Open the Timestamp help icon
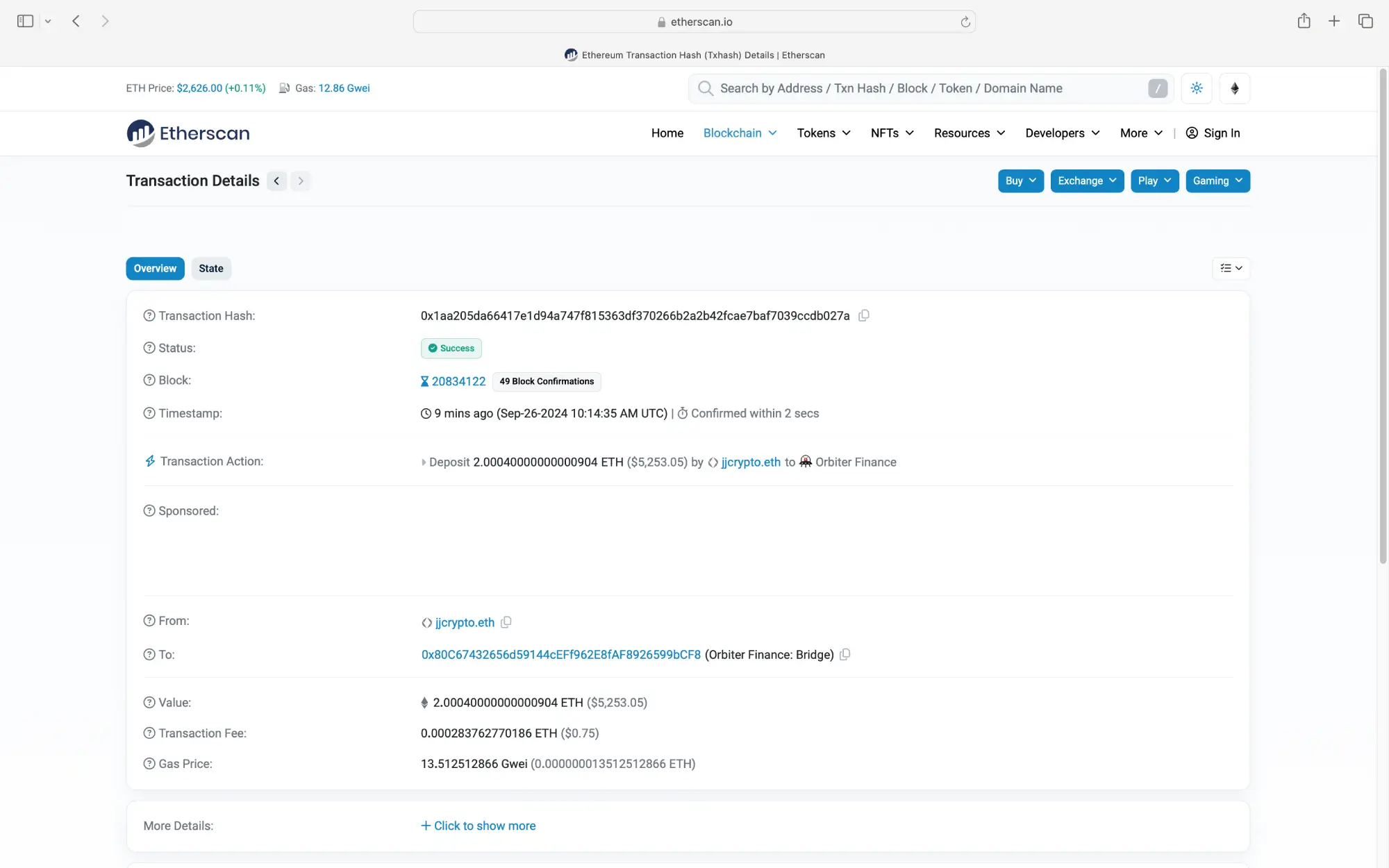This screenshot has width=1389, height=868. tap(149, 413)
